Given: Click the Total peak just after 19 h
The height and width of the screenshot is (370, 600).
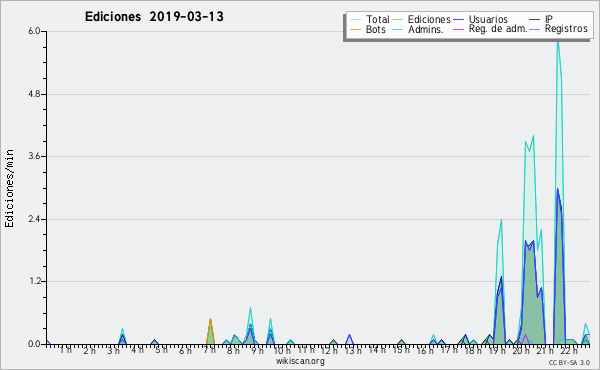Looking at the screenshot, I should 501,220.
